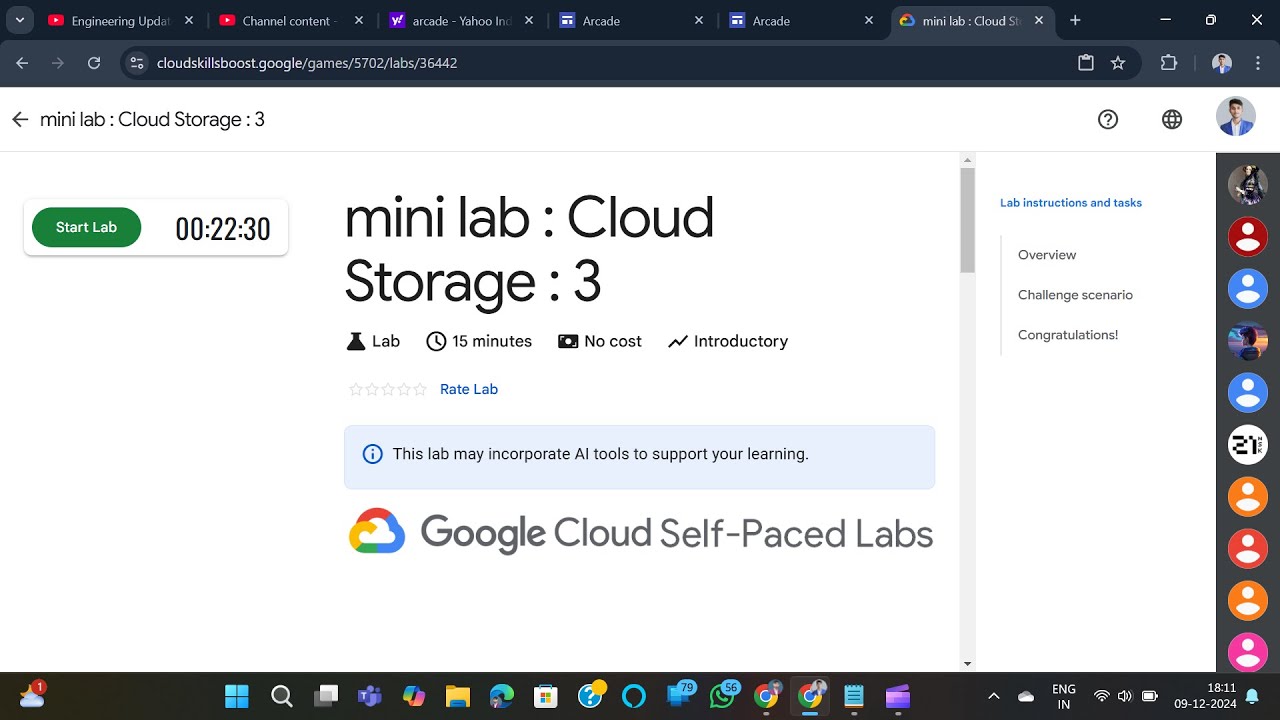Viewport: 1280px width, 720px height.
Task: Click the Lab instructions and tasks heading
Action: pos(1071,203)
